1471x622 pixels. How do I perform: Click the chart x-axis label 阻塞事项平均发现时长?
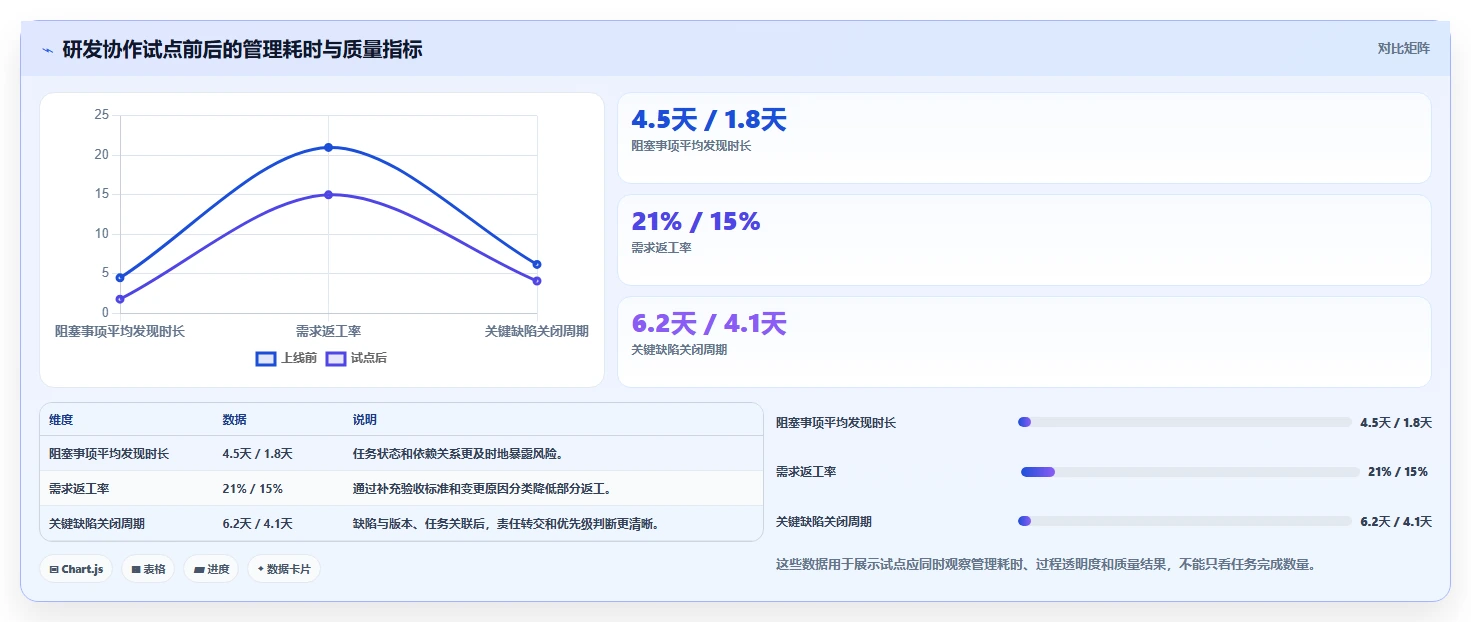point(120,331)
